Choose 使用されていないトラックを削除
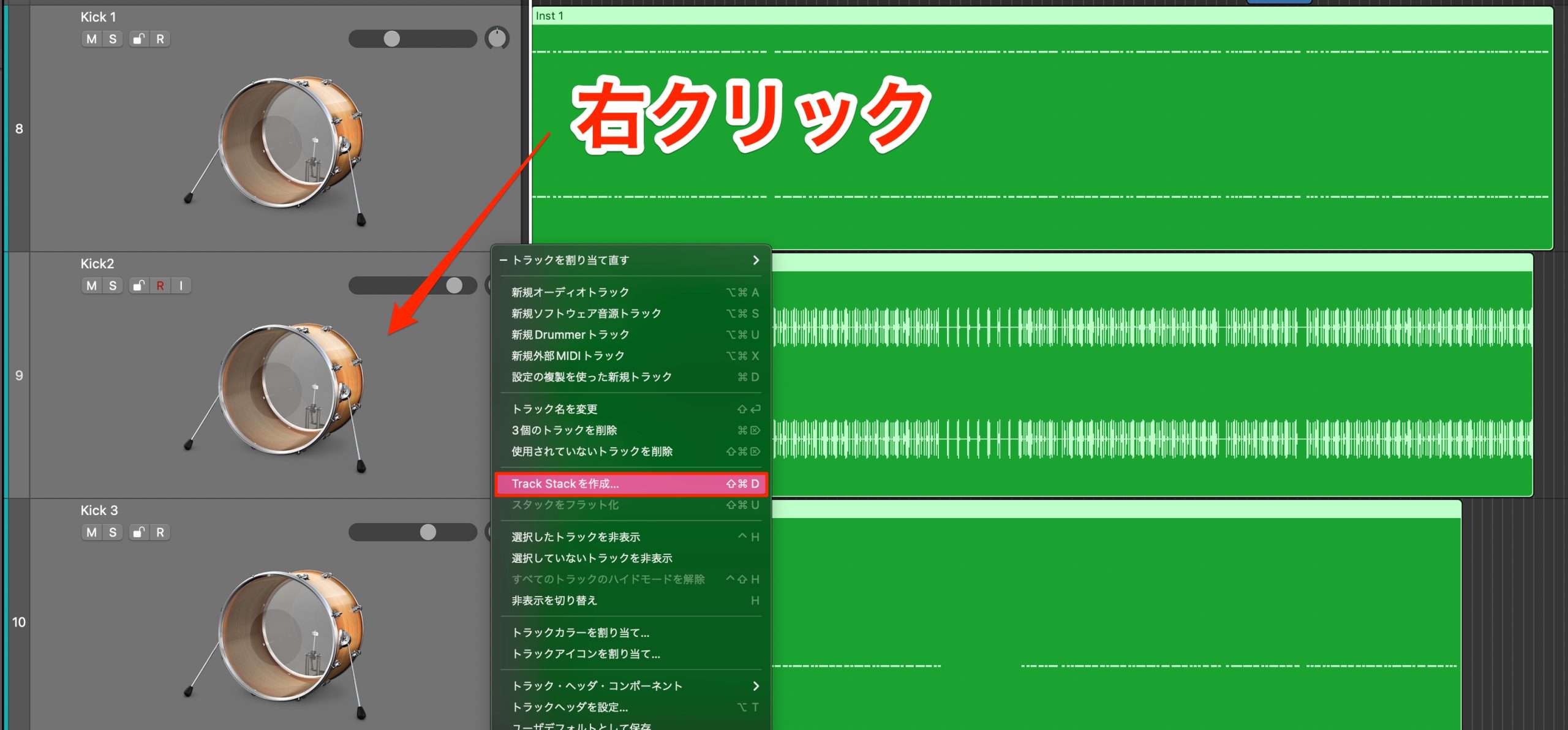The image size is (1568, 730). tap(631, 451)
